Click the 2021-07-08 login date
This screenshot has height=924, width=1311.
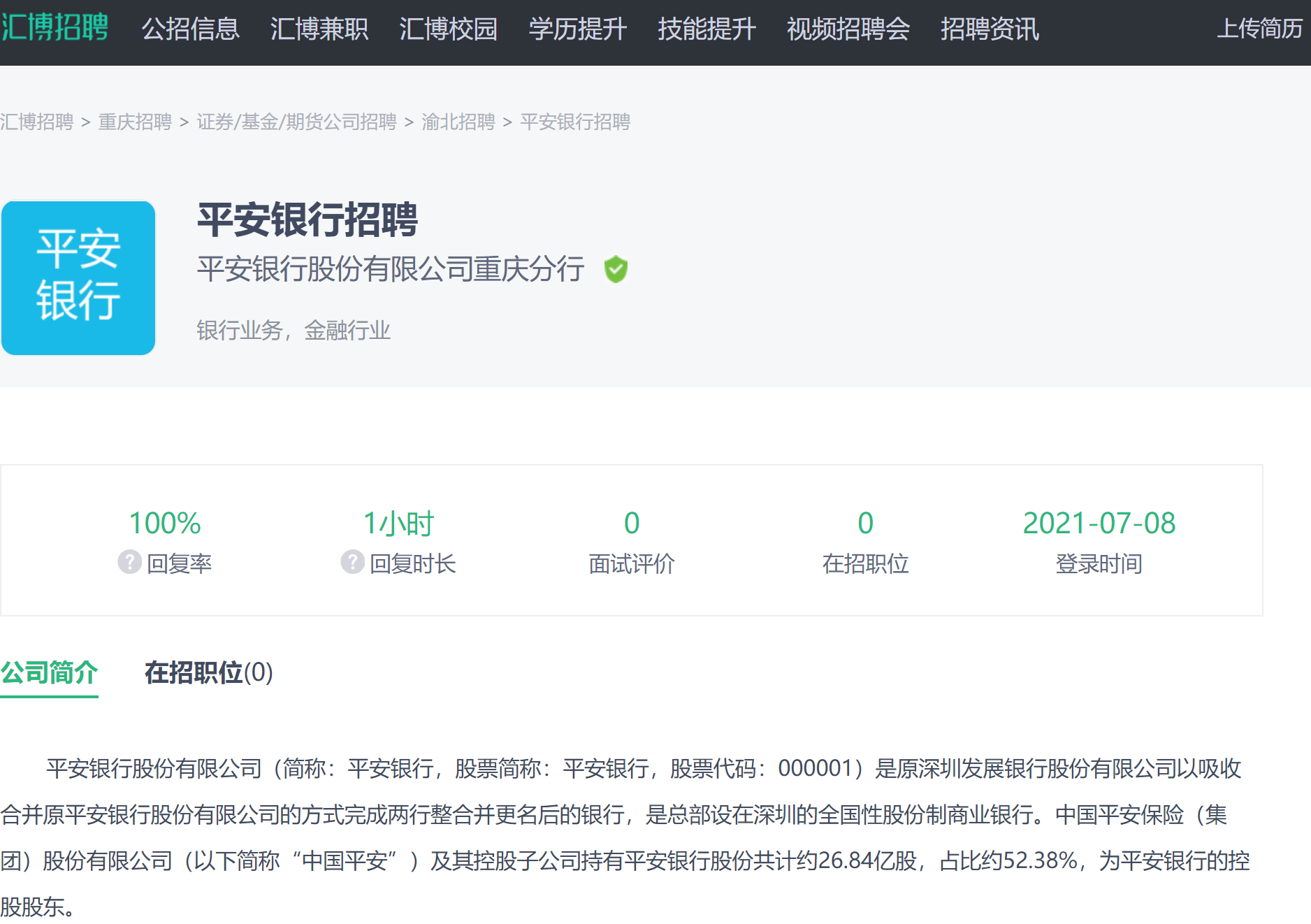tap(1099, 524)
